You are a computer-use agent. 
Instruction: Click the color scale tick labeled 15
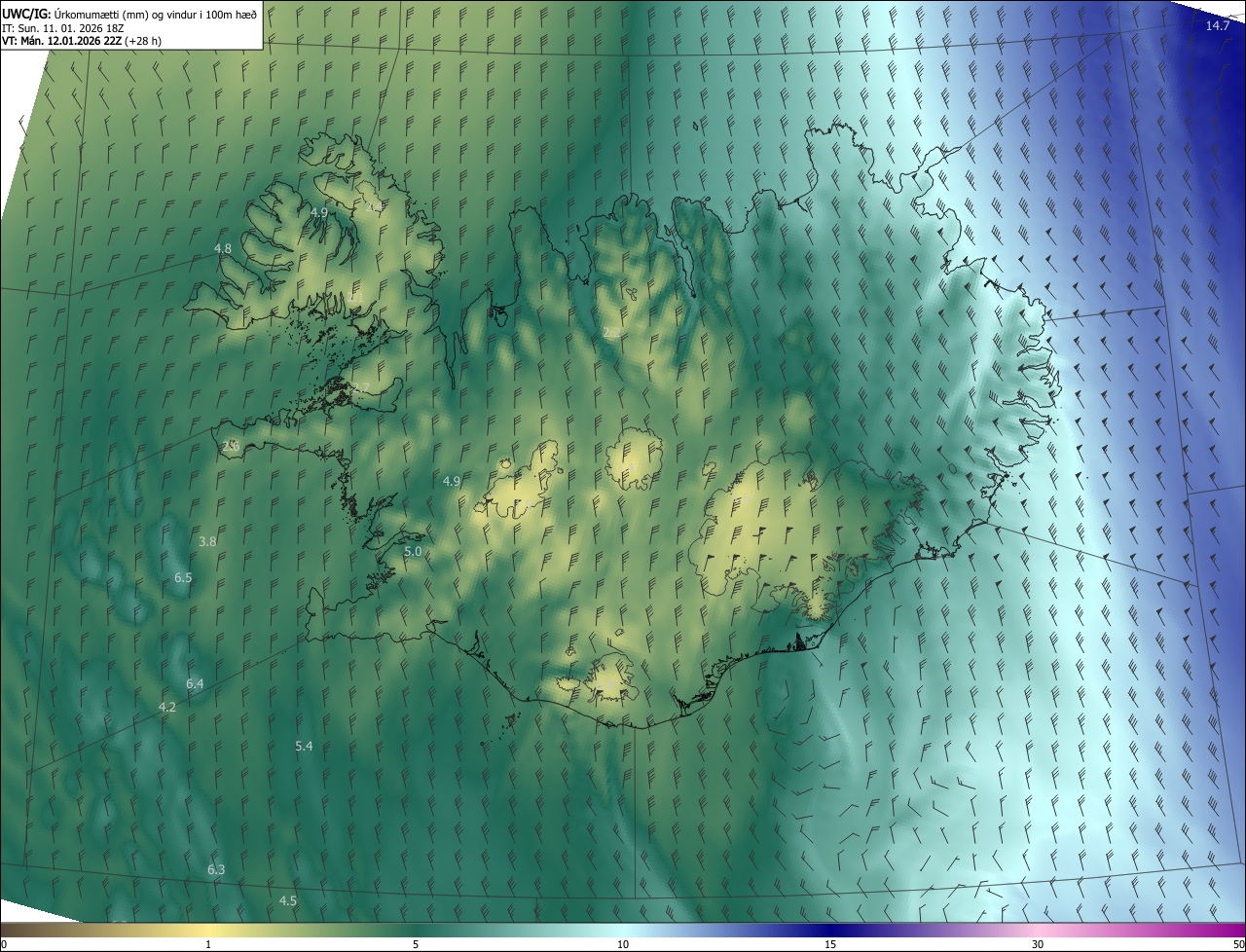point(830,944)
